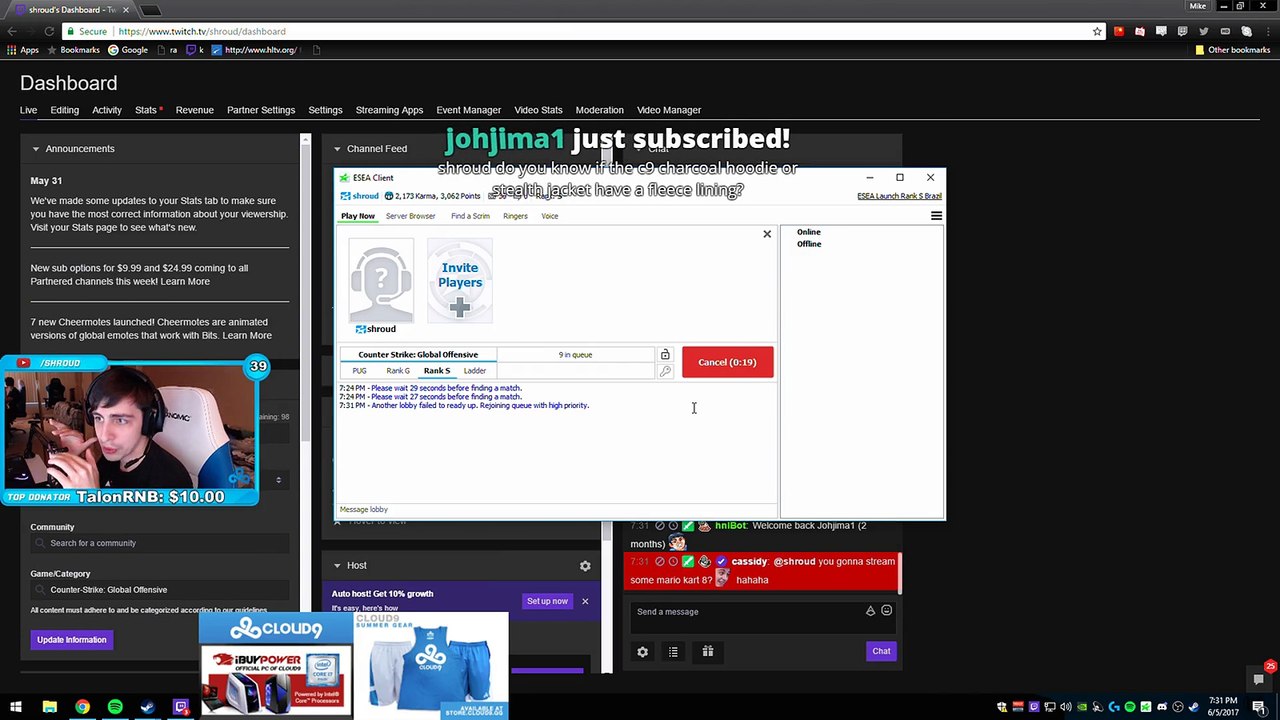
Task: Open the Google bookmark
Action: 128,50
